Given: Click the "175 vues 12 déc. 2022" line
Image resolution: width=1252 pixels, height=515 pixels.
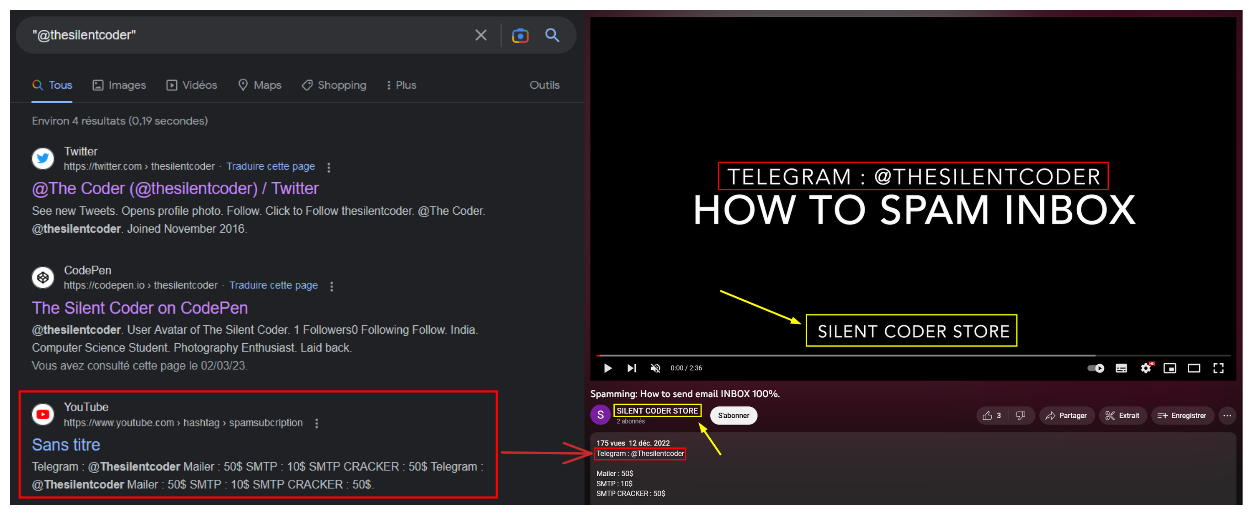Looking at the screenshot, I should point(633,443).
